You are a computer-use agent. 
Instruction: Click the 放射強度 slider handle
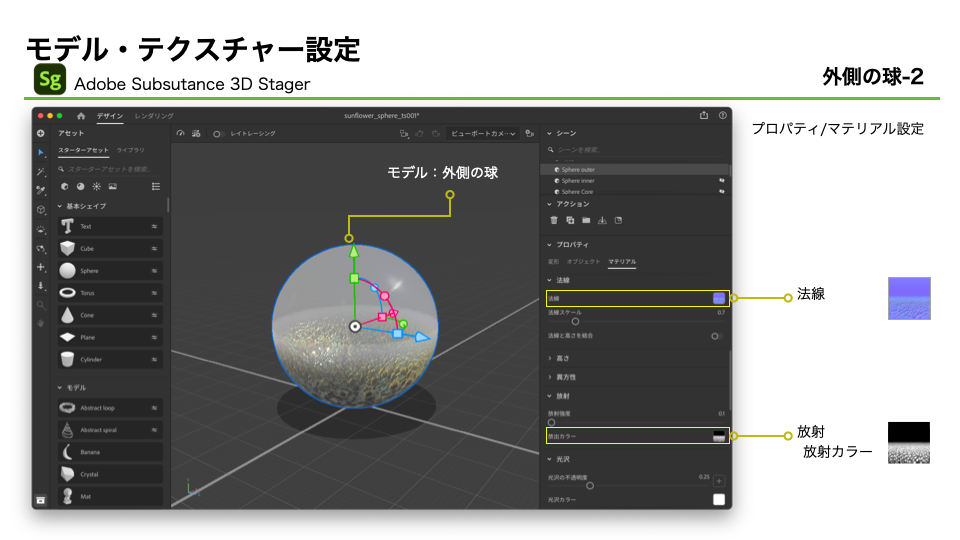552,422
